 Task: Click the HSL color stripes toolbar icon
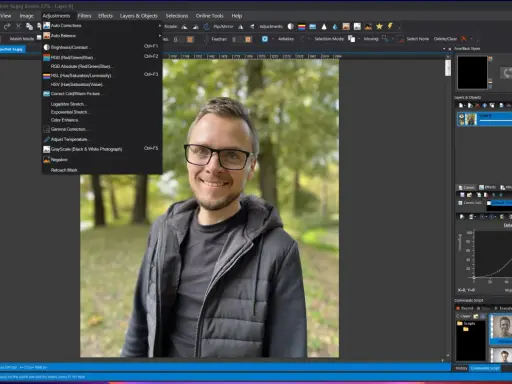(x=302, y=27)
